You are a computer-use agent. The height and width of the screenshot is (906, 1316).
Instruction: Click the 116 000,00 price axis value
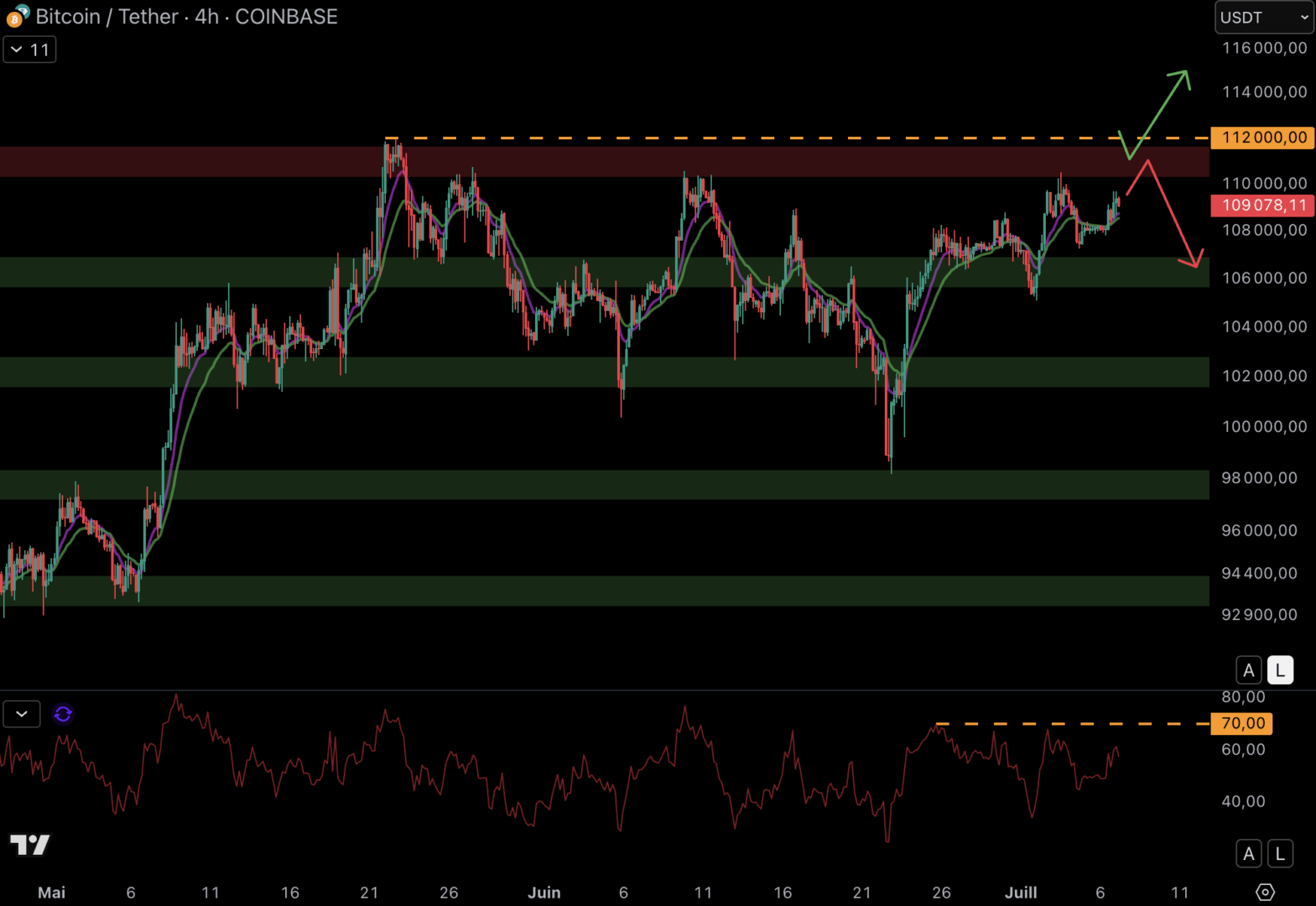[1265, 48]
